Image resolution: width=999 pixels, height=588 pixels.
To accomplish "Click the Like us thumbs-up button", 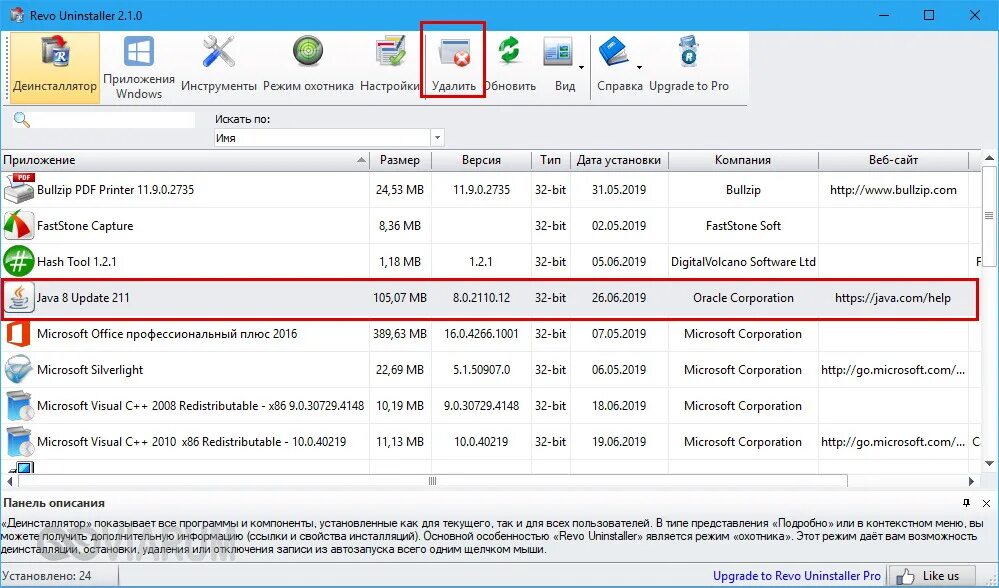I will 932,576.
